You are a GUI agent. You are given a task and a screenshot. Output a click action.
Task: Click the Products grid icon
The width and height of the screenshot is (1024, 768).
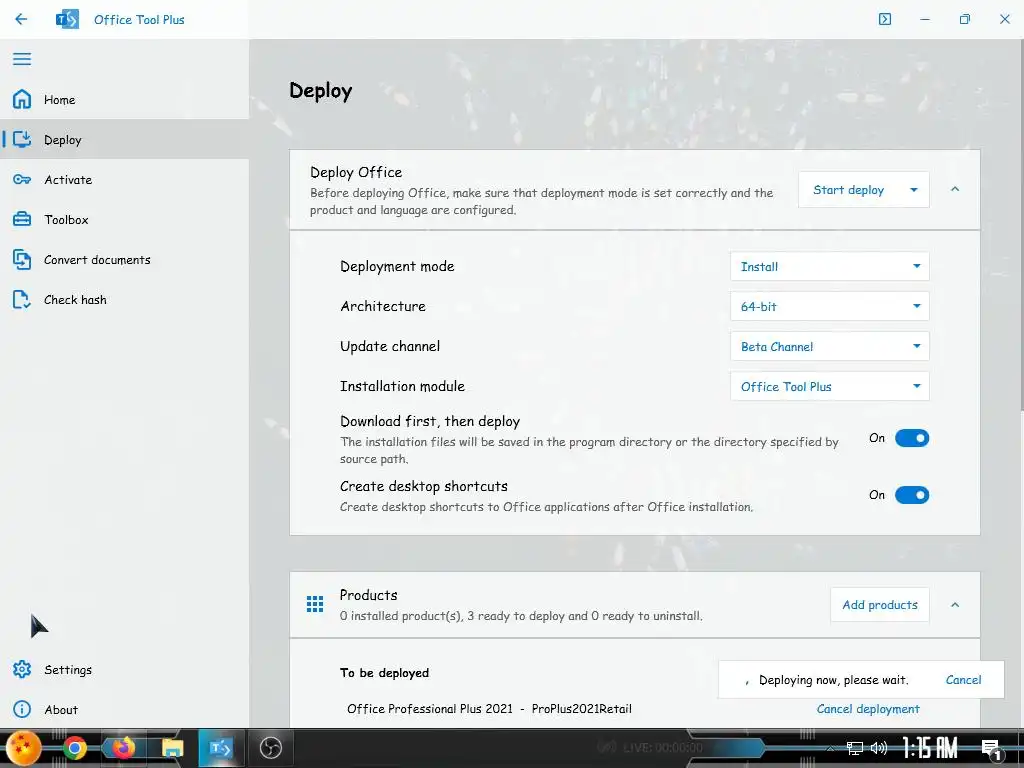coord(315,604)
